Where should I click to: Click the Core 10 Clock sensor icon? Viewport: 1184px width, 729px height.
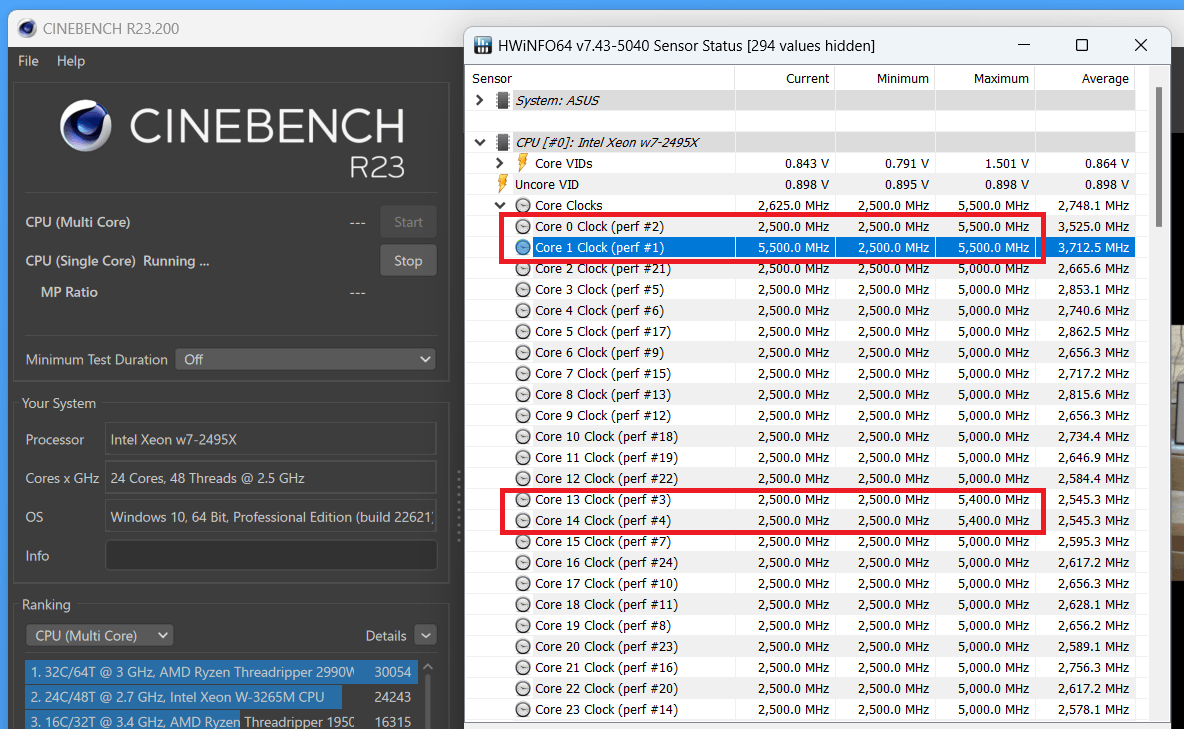pos(523,437)
